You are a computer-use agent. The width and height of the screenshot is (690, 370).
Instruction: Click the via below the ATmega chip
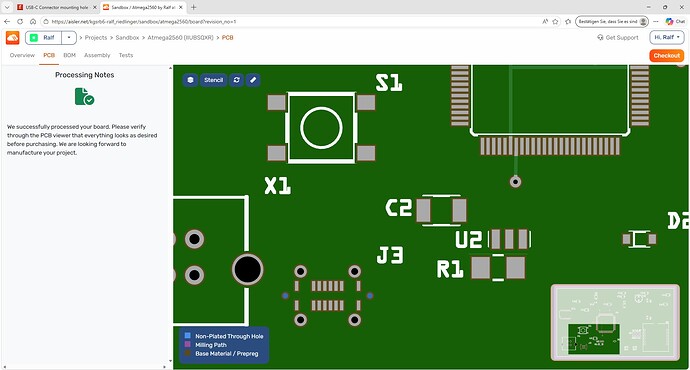point(515,181)
